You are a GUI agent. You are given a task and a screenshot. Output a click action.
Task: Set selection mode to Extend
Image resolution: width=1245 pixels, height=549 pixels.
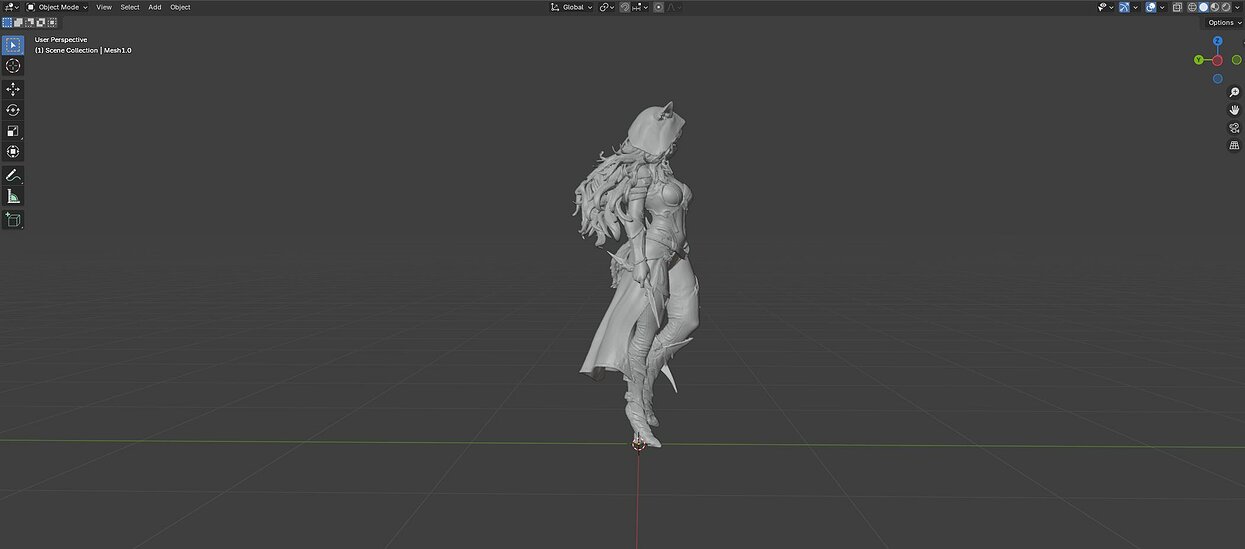click(18, 22)
